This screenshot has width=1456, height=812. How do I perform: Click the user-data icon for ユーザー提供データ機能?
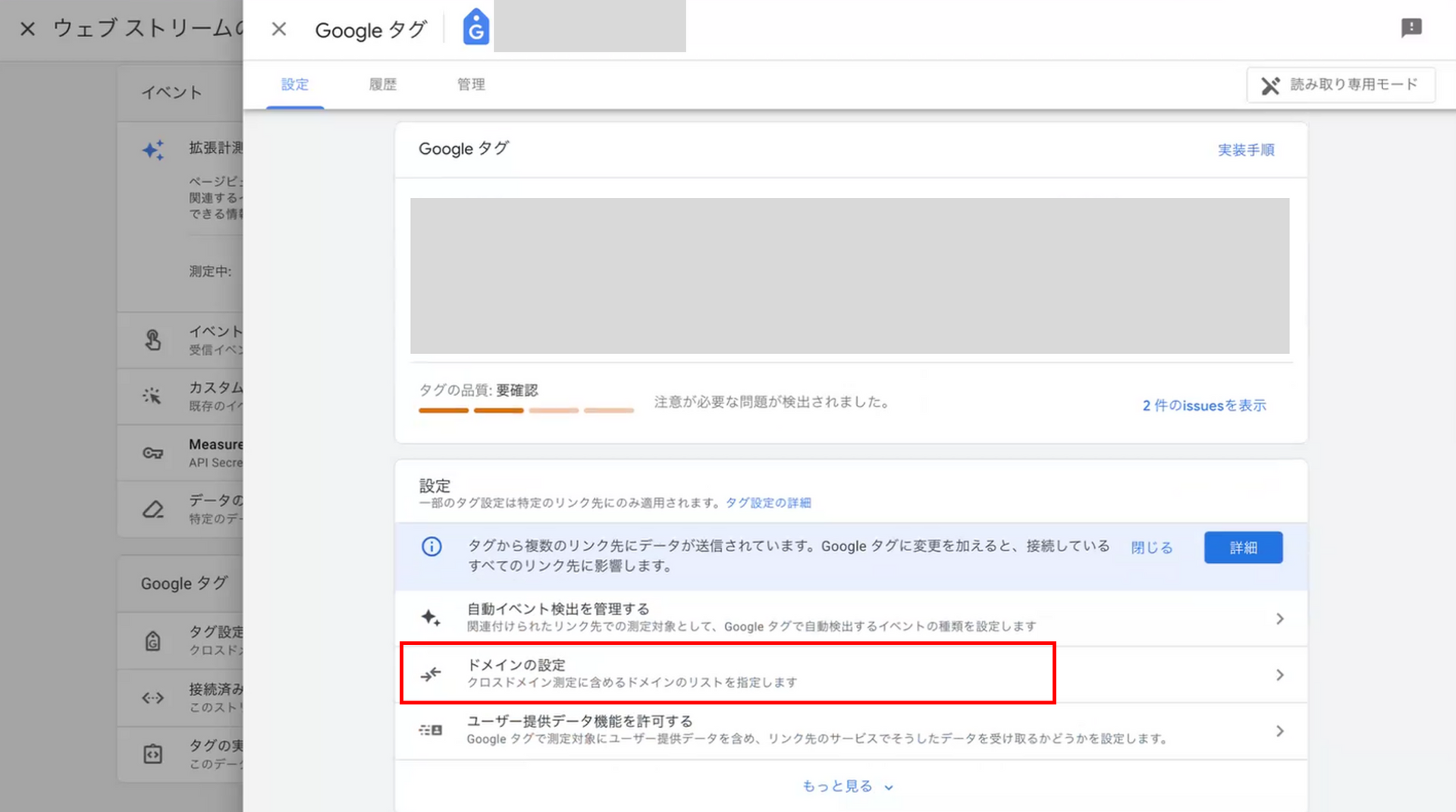[x=431, y=730]
